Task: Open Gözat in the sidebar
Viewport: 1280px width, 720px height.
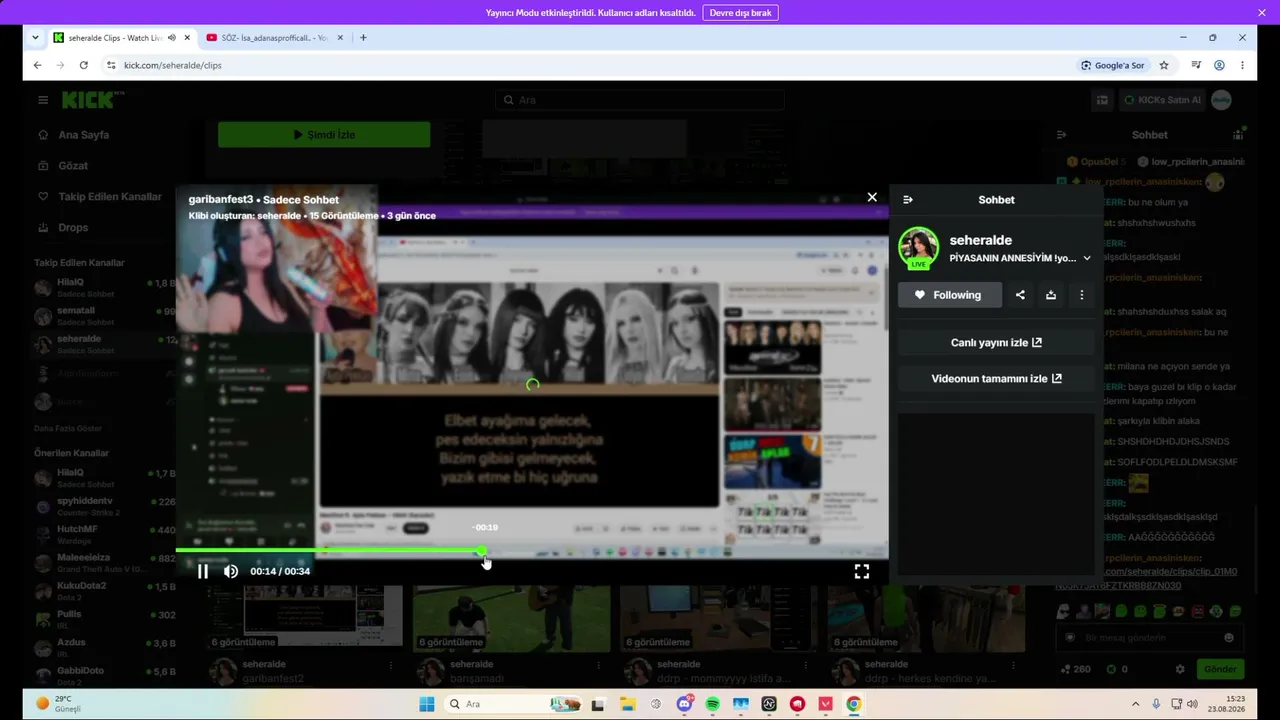Action: 73,166
